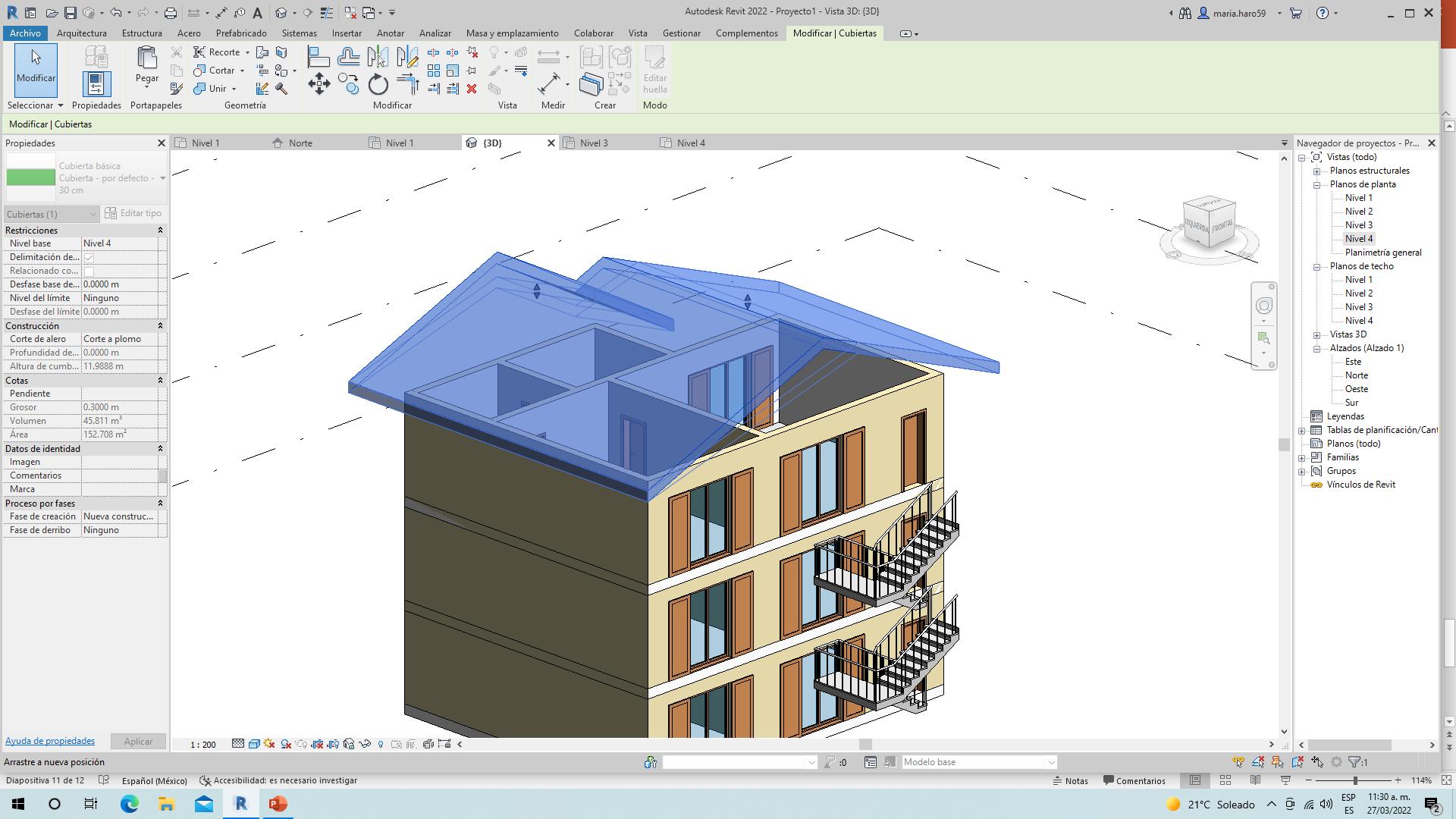
Task: Click the visual style cube icon
Action: coord(254,744)
